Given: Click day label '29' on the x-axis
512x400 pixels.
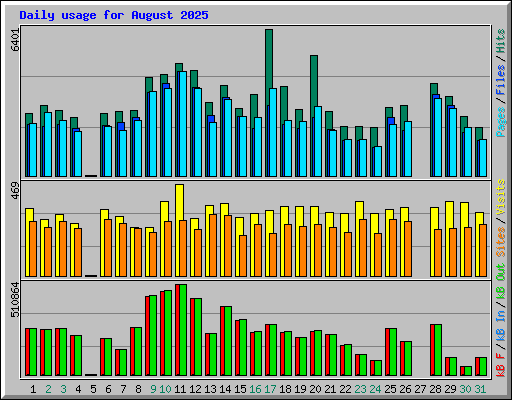Looking at the screenshot, I should 450,389.
